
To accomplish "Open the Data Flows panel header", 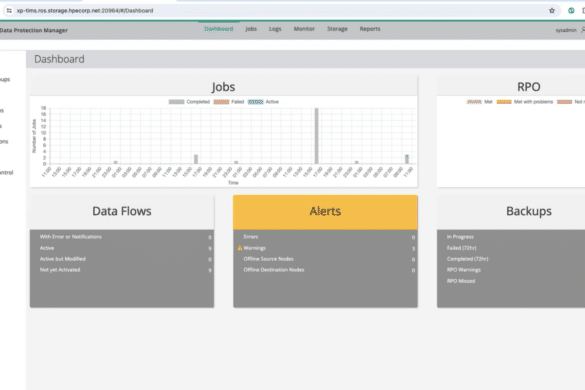I will coord(122,212).
